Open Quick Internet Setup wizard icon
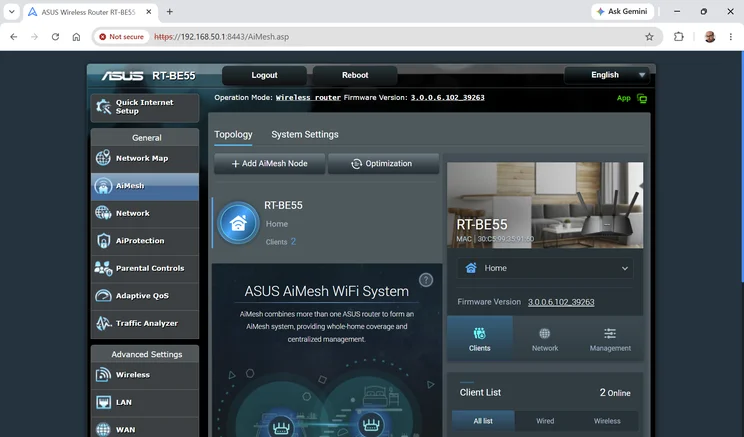This screenshot has height=437, width=744. tap(103, 106)
